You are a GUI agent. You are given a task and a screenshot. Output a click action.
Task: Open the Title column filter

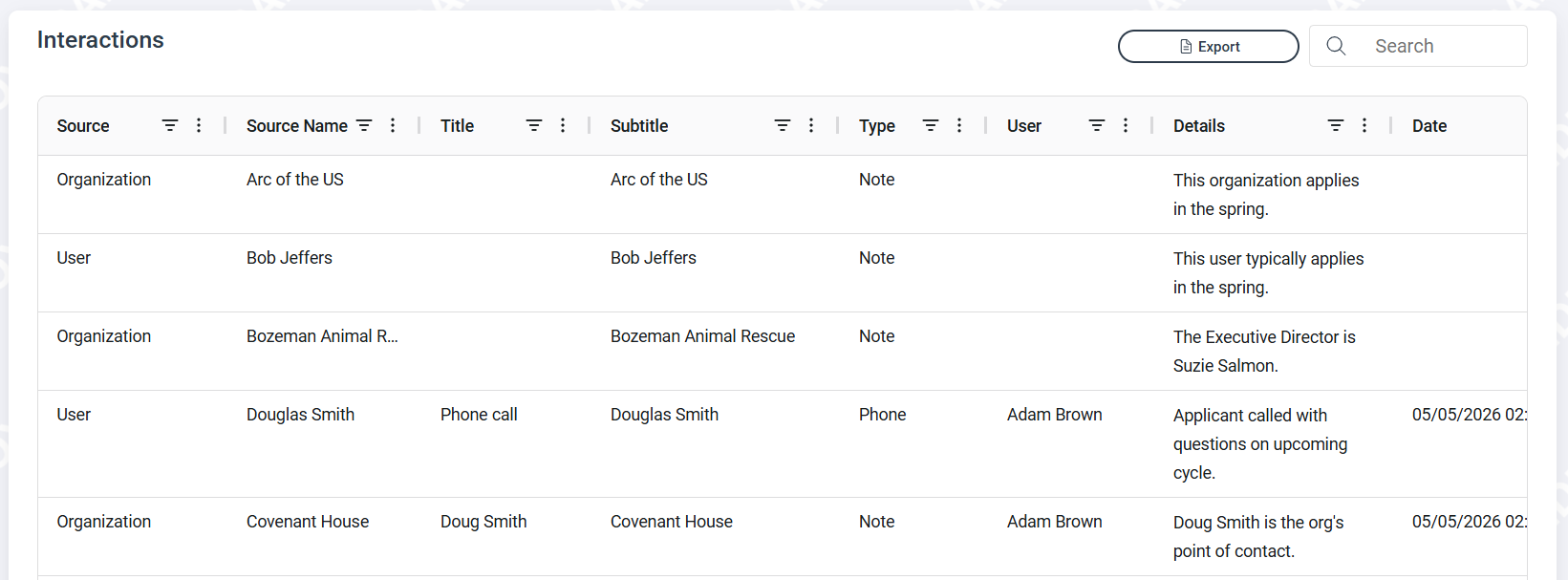point(534,125)
